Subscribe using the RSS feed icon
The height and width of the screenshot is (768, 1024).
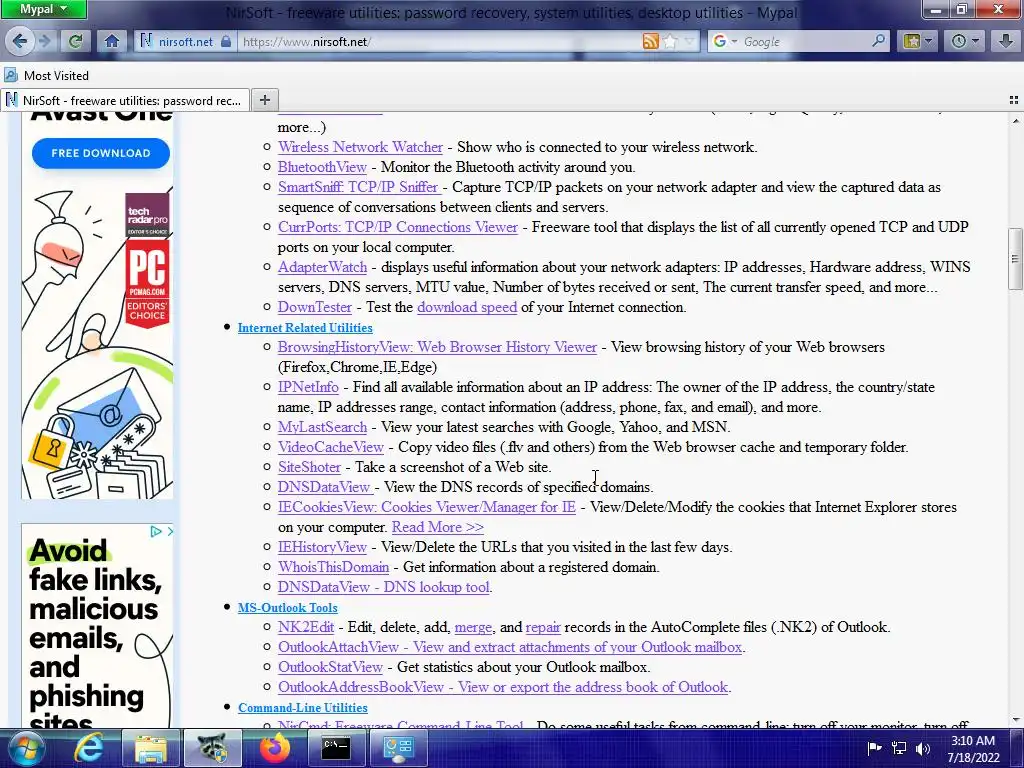tap(650, 42)
